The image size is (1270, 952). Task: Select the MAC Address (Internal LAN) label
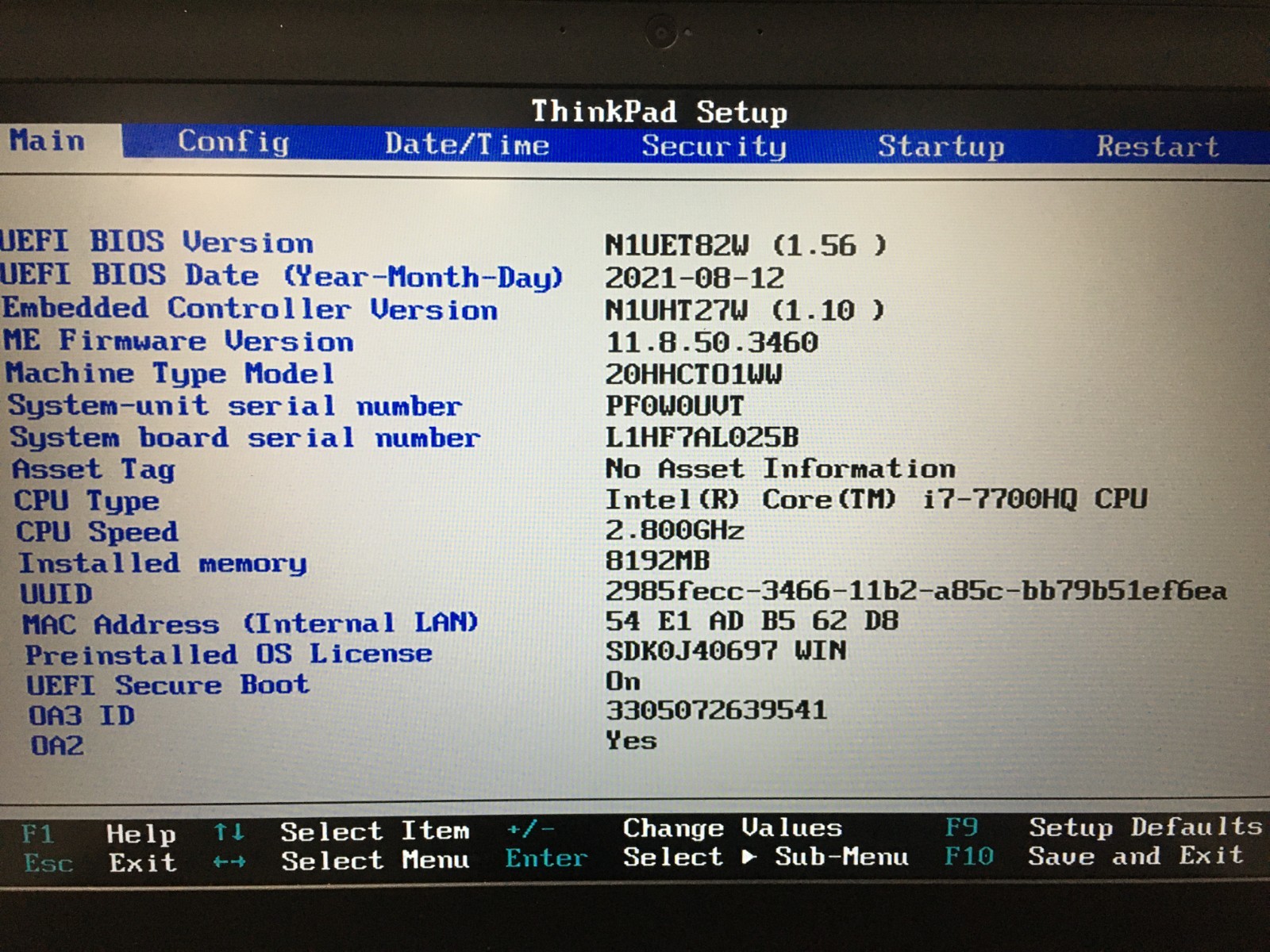250,623
